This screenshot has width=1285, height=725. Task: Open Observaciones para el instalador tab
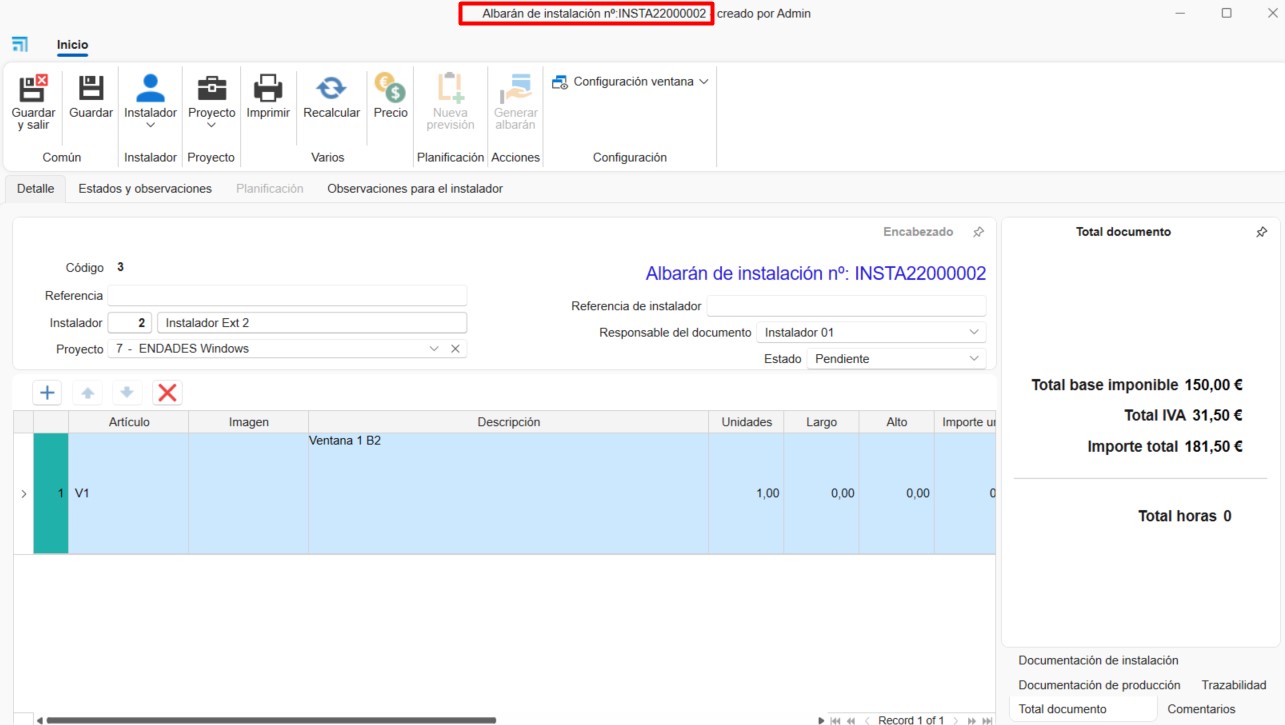tap(414, 189)
